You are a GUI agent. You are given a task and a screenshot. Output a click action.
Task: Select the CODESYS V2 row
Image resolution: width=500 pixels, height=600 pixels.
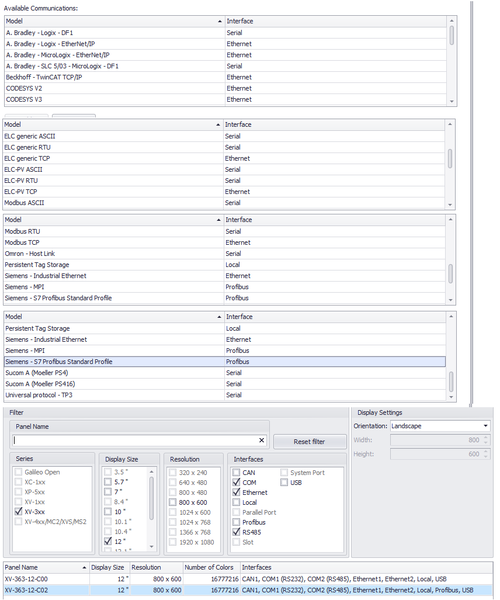[225, 88]
